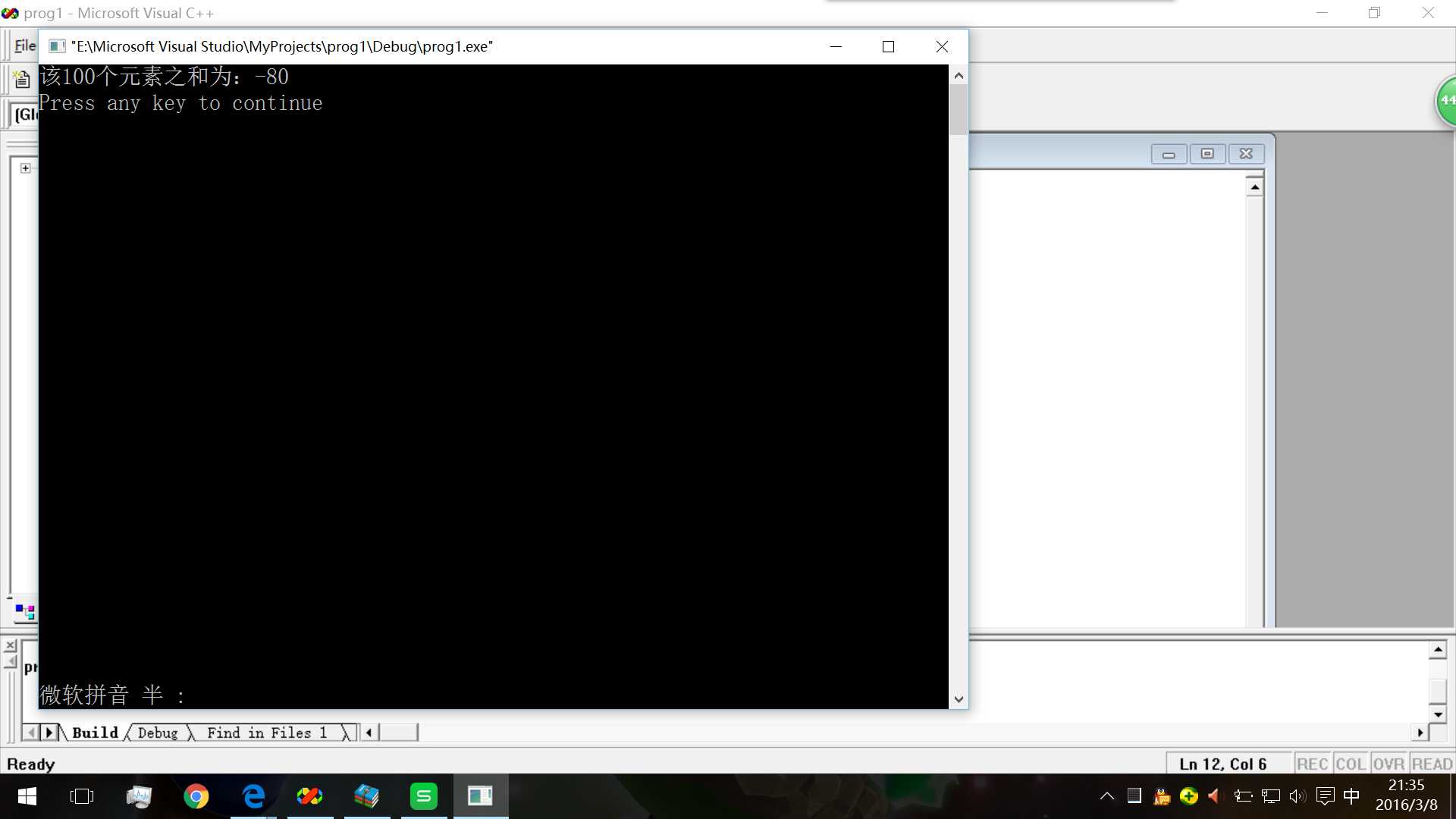
Task: Open the Task Manager taskbar icon
Action: point(139,796)
